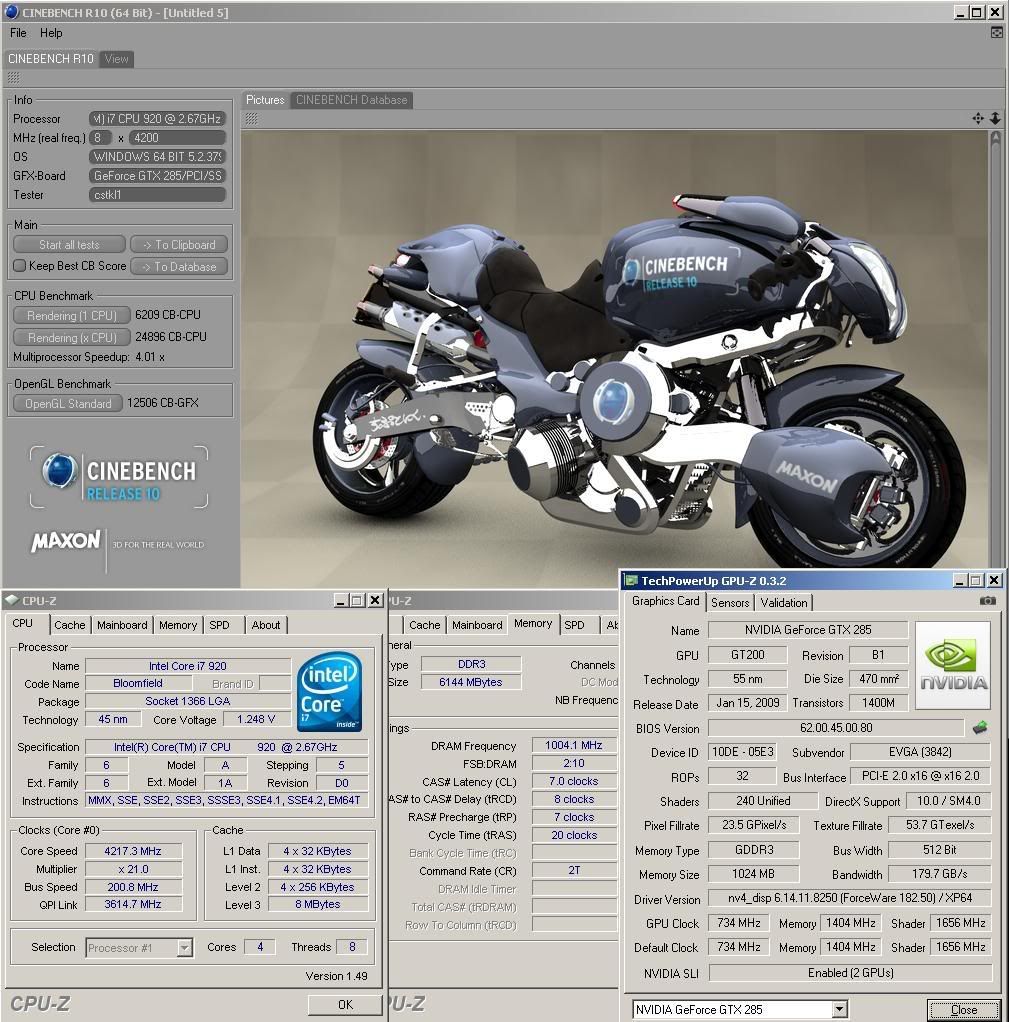Open SPD tab in second CPU-Z window

point(574,624)
